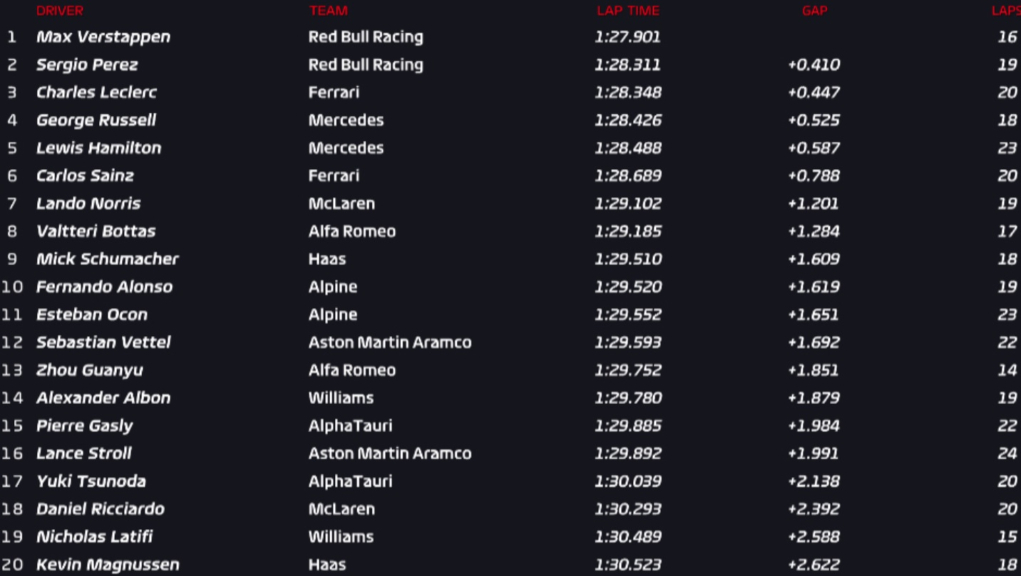Viewport: 1021px width, 576px height.
Task: Click Lewis Hamilton's name
Action: [x=98, y=148]
